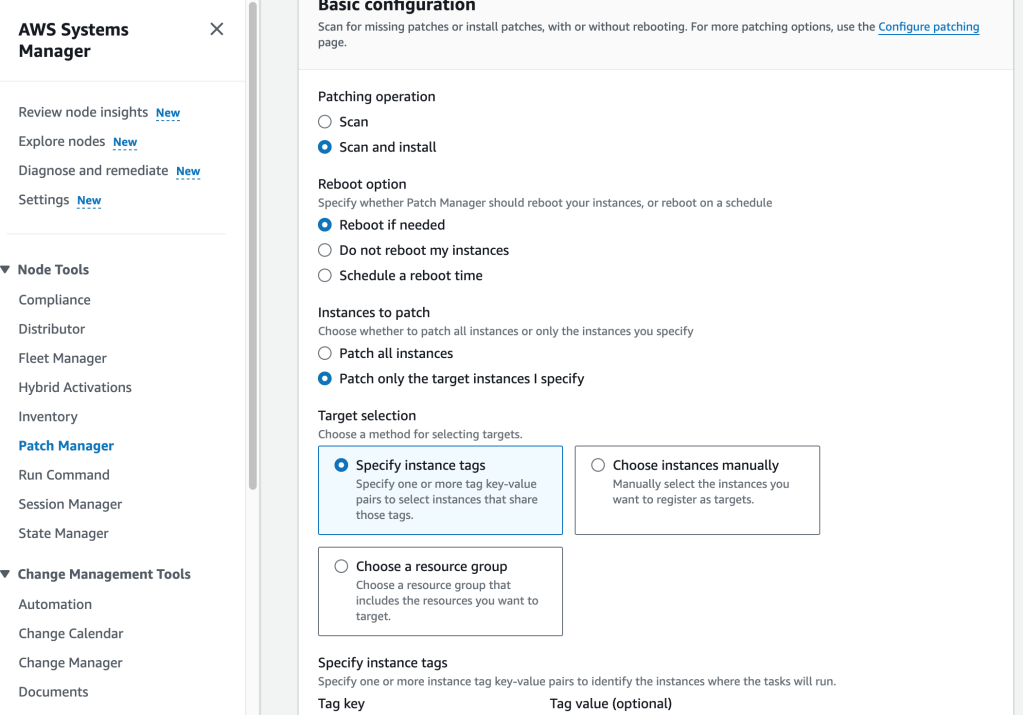Select Patch all instances option
Screen dimensions: 1023x715
(325, 353)
